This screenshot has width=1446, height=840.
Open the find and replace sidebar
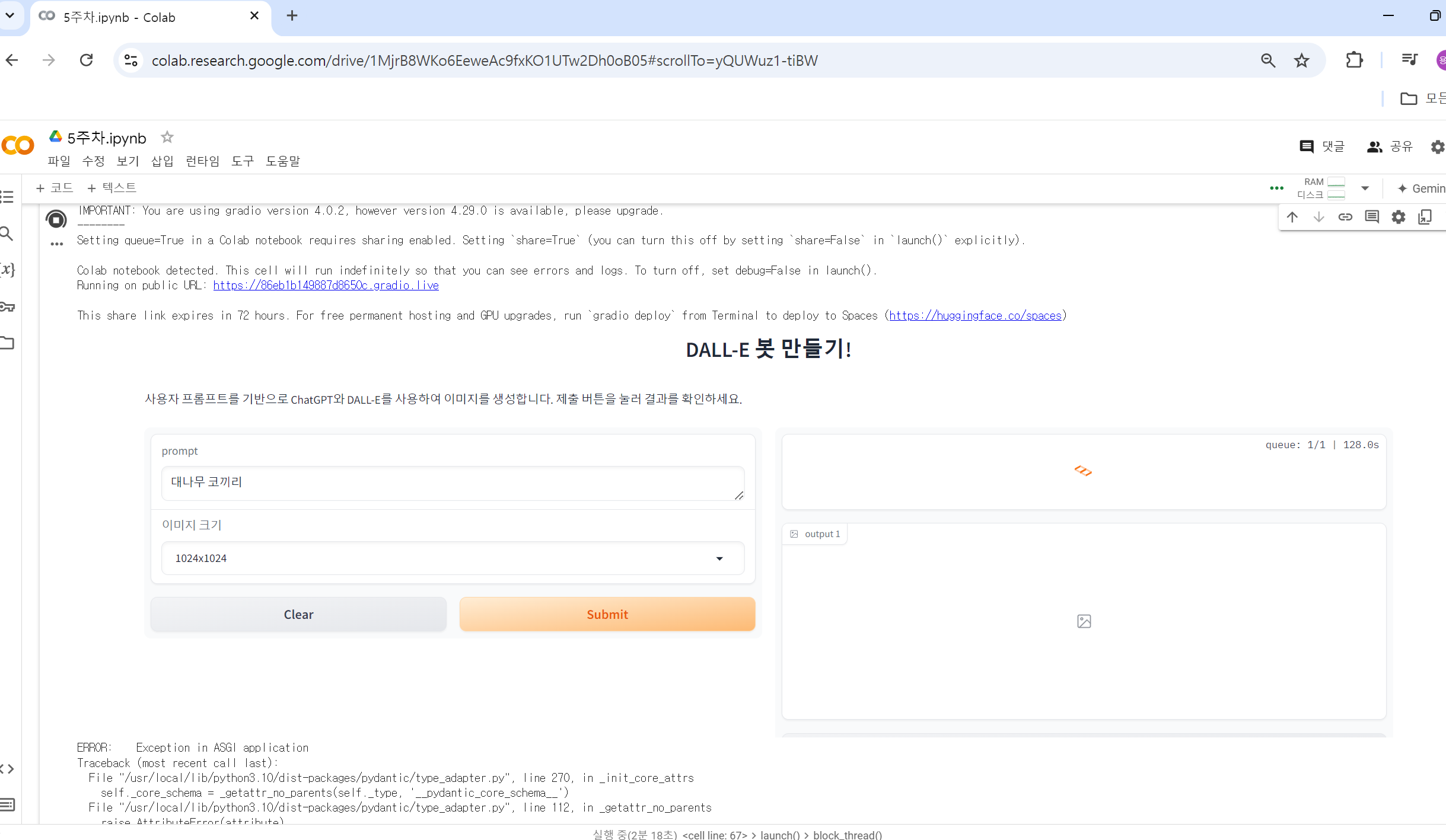(7, 234)
